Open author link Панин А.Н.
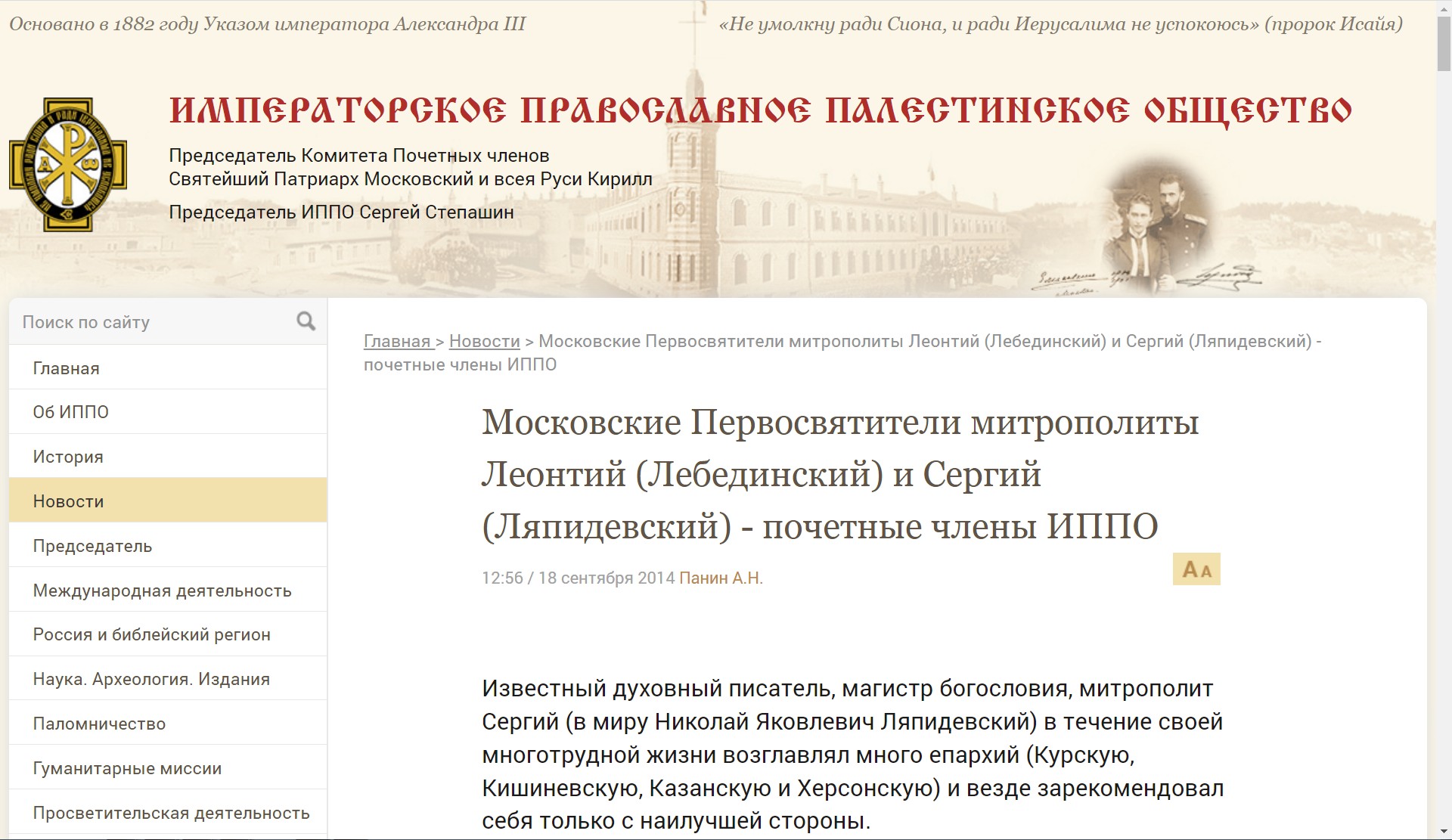 [x=721, y=578]
